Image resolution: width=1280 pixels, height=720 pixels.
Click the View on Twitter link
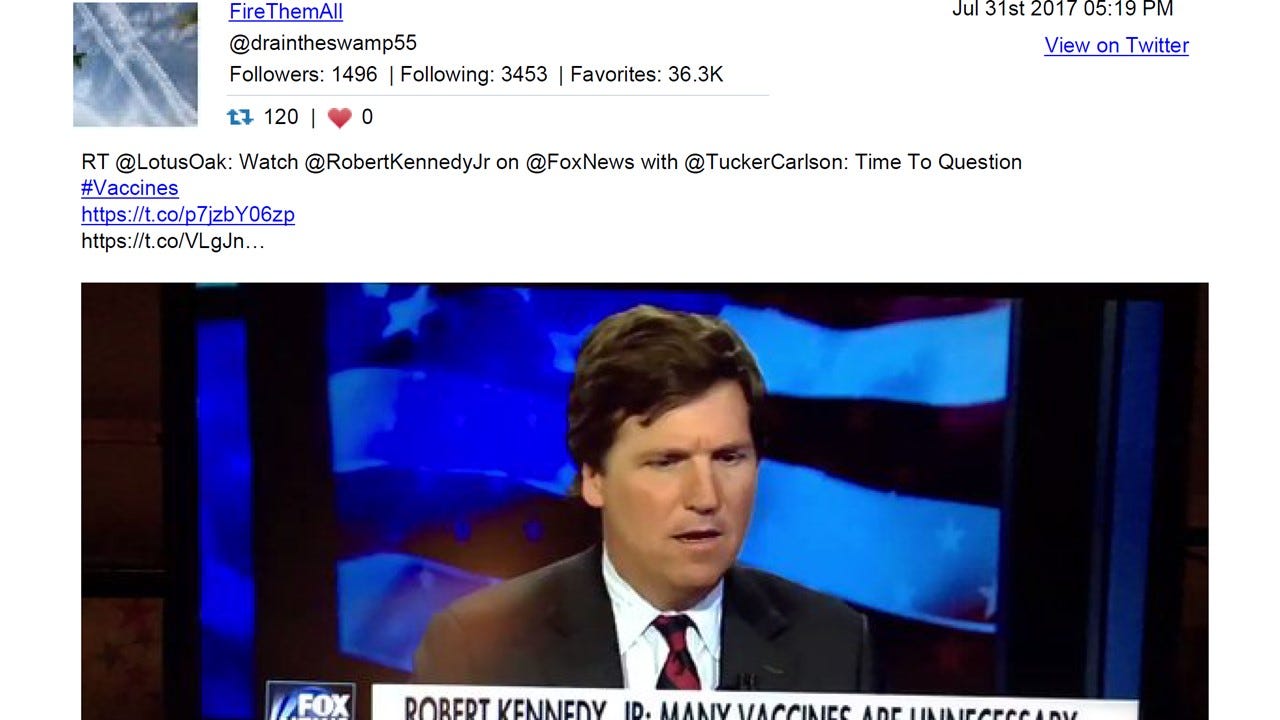[1116, 45]
